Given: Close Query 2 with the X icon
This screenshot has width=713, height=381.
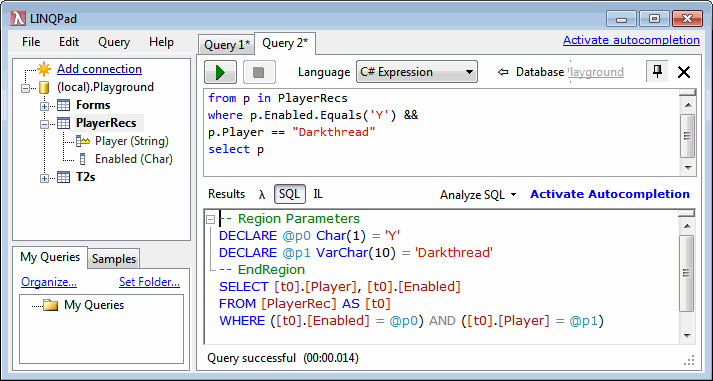Looking at the screenshot, I should coord(684,72).
